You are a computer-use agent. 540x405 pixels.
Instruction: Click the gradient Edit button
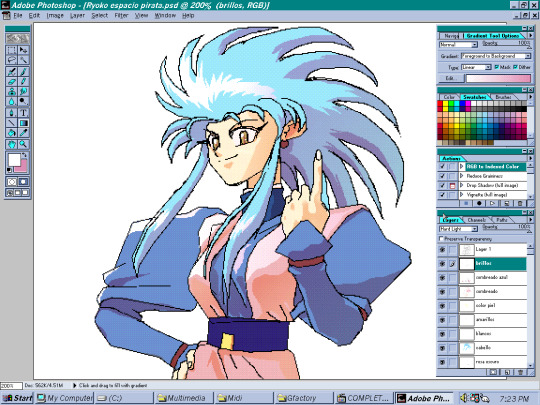pyautogui.click(x=451, y=78)
